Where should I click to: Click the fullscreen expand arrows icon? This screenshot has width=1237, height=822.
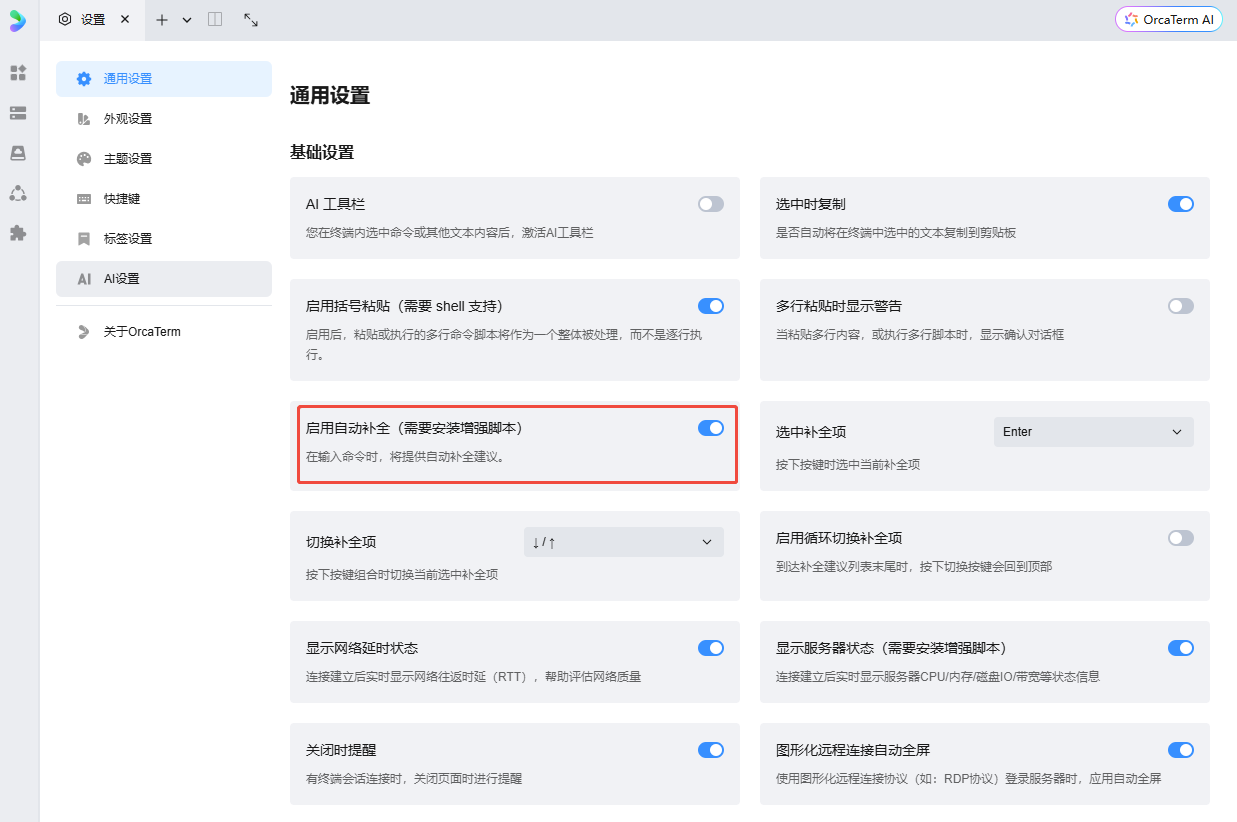point(251,20)
